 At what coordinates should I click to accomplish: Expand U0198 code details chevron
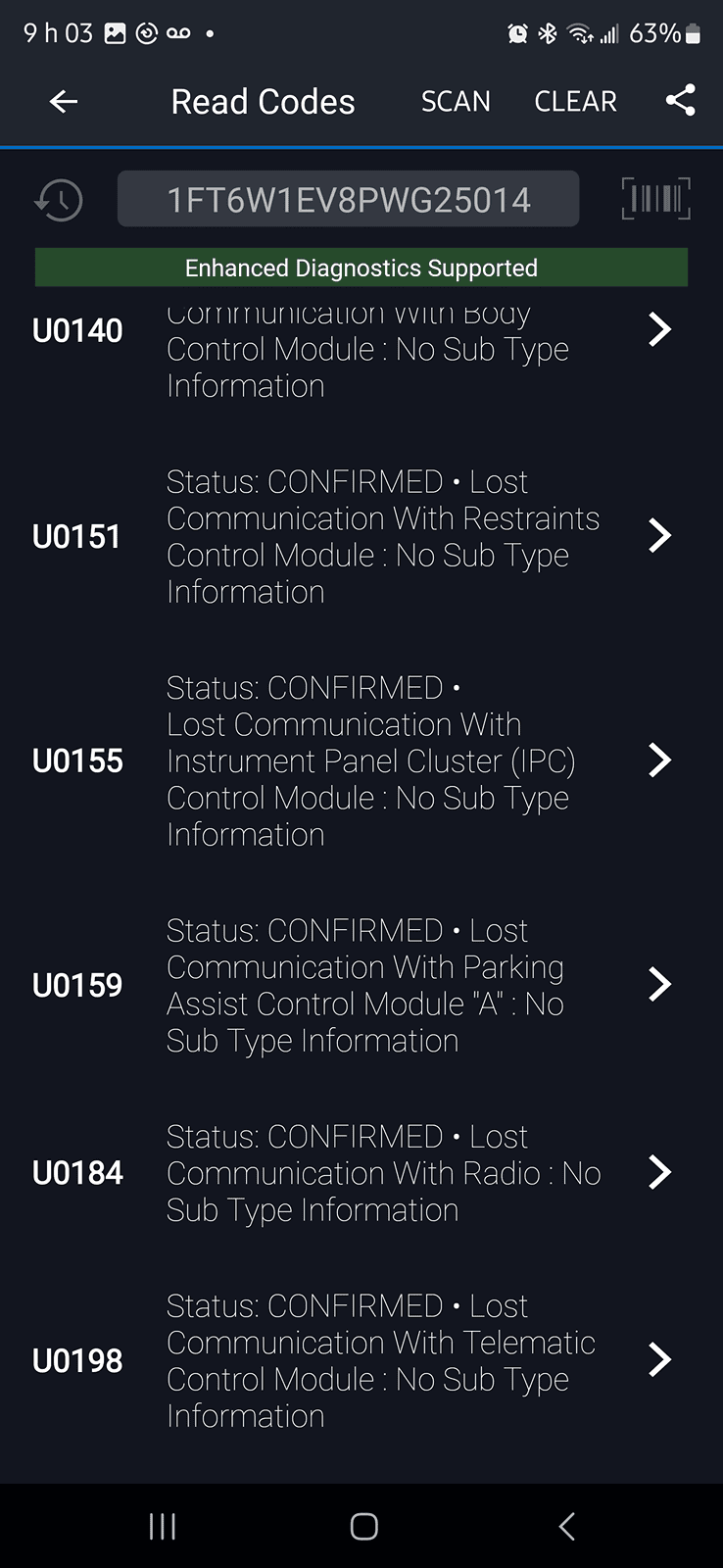[x=659, y=1360]
